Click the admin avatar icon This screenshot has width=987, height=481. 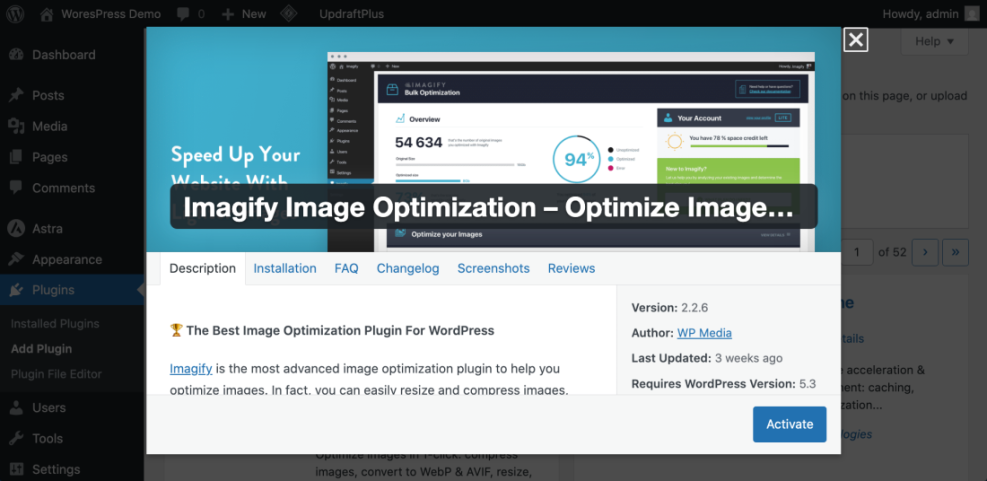(971, 14)
